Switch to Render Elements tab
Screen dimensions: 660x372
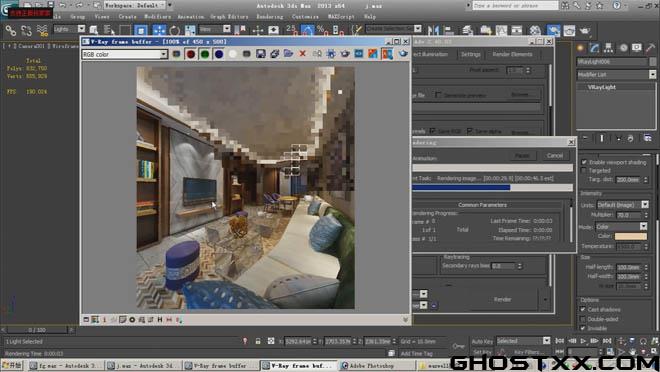(512, 54)
